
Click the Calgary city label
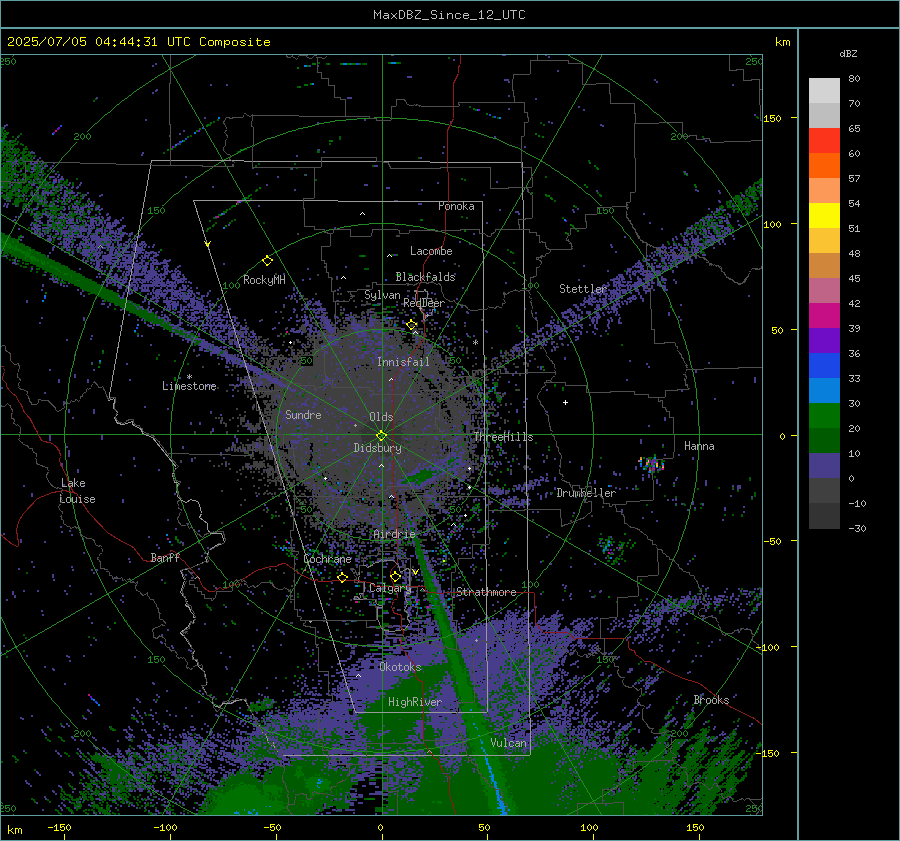pyautogui.click(x=390, y=588)
